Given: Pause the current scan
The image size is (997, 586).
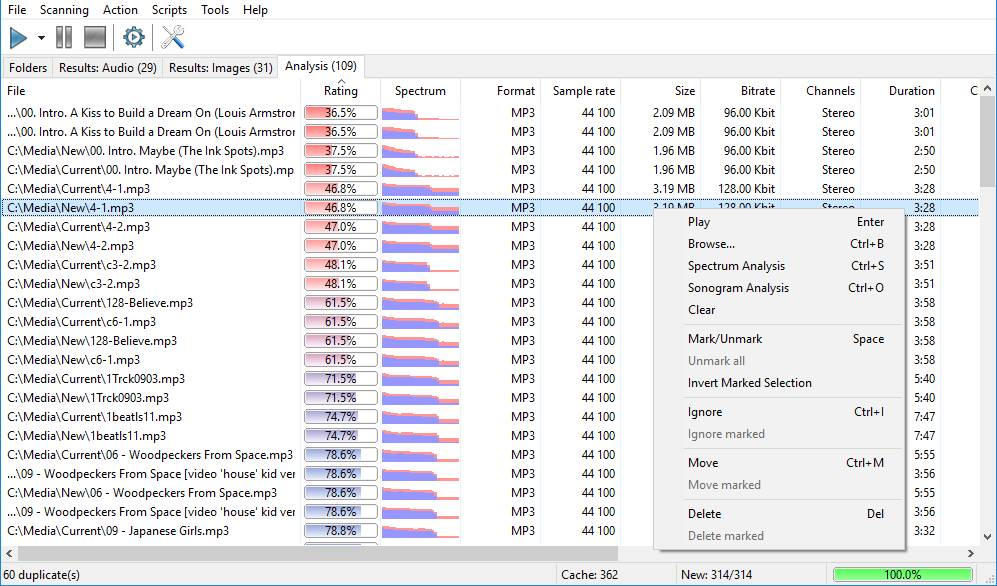Looking at the screenshot, I should [x=63, y=37].
